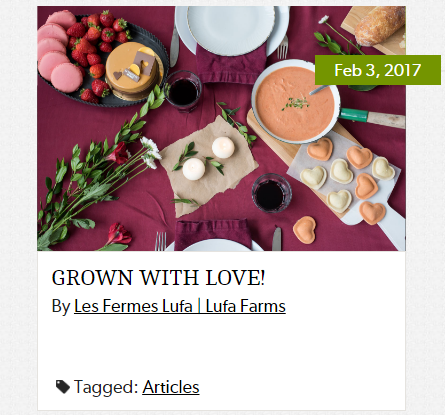Click the pink macarons in the photo
The width and height of the screenshot is (445, 415).
(x=57, y=50)
